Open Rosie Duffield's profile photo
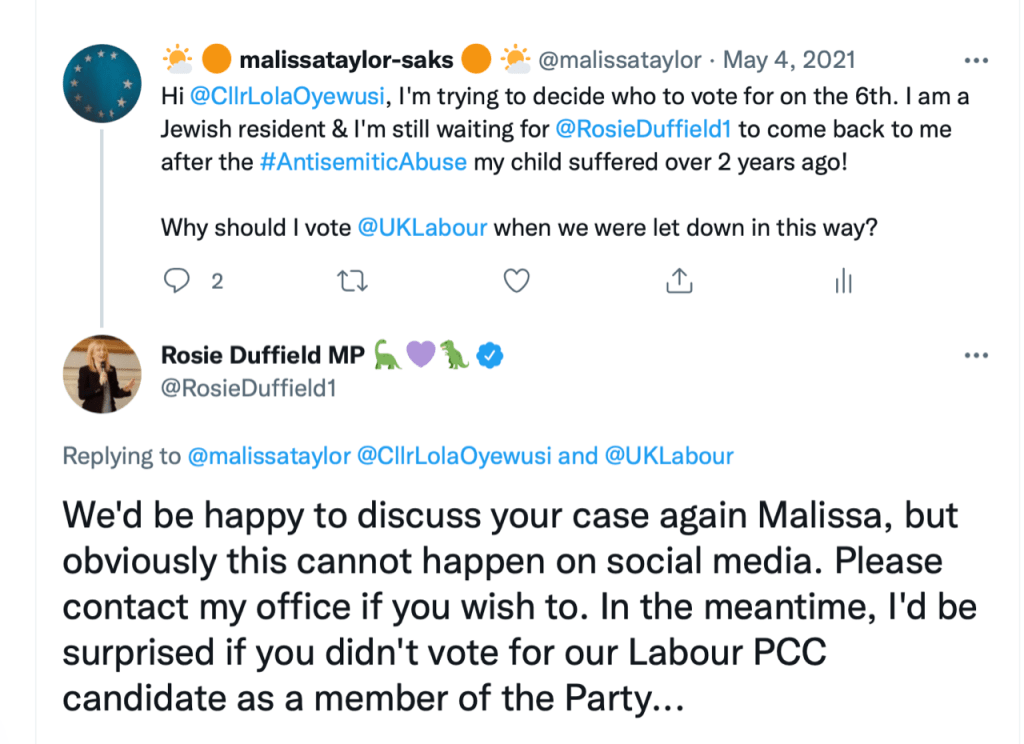The width and height of the screenshot is (1024, 744). click(101, 373)
